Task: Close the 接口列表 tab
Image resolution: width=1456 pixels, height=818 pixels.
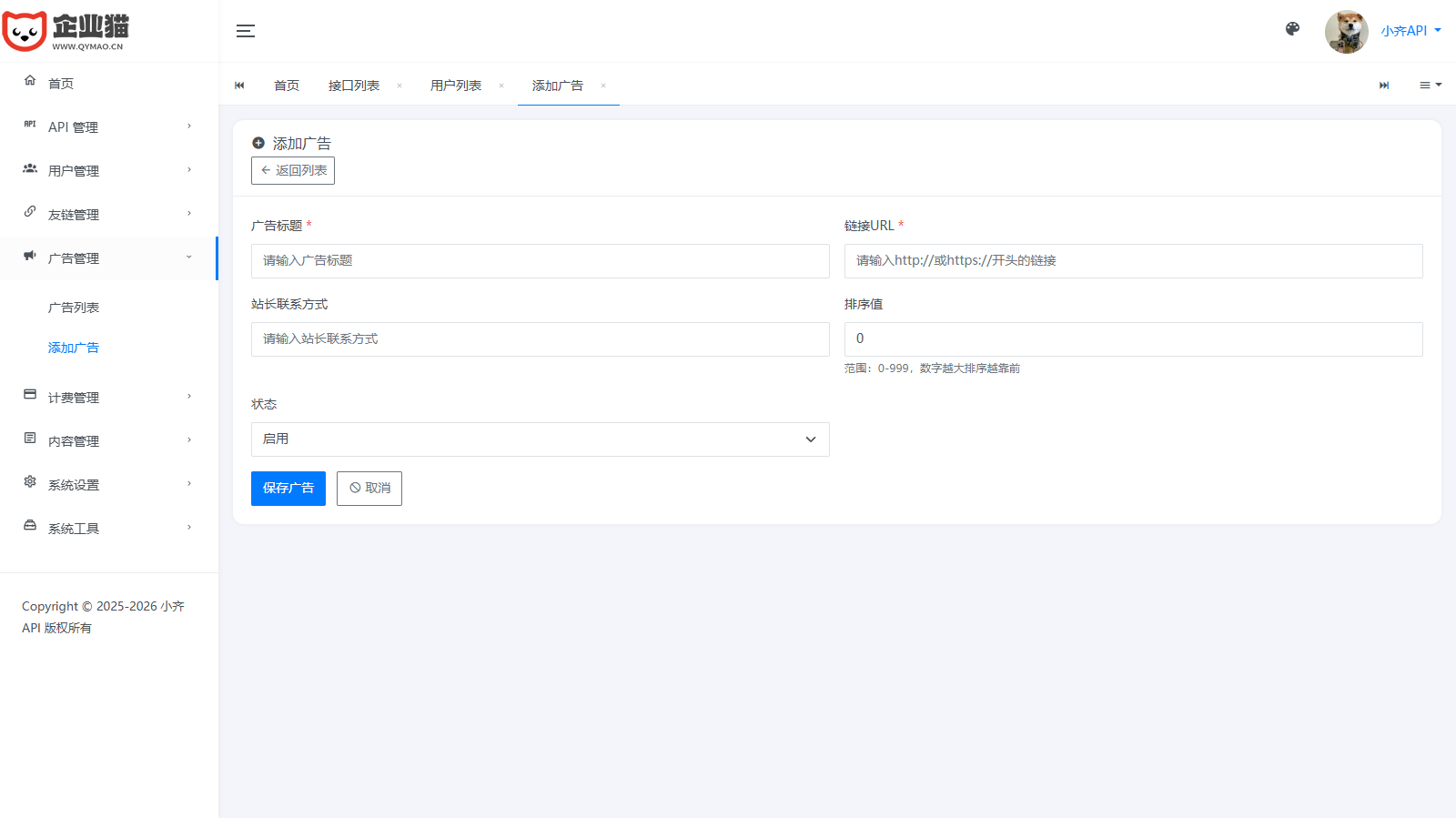Action: [399, 86]
